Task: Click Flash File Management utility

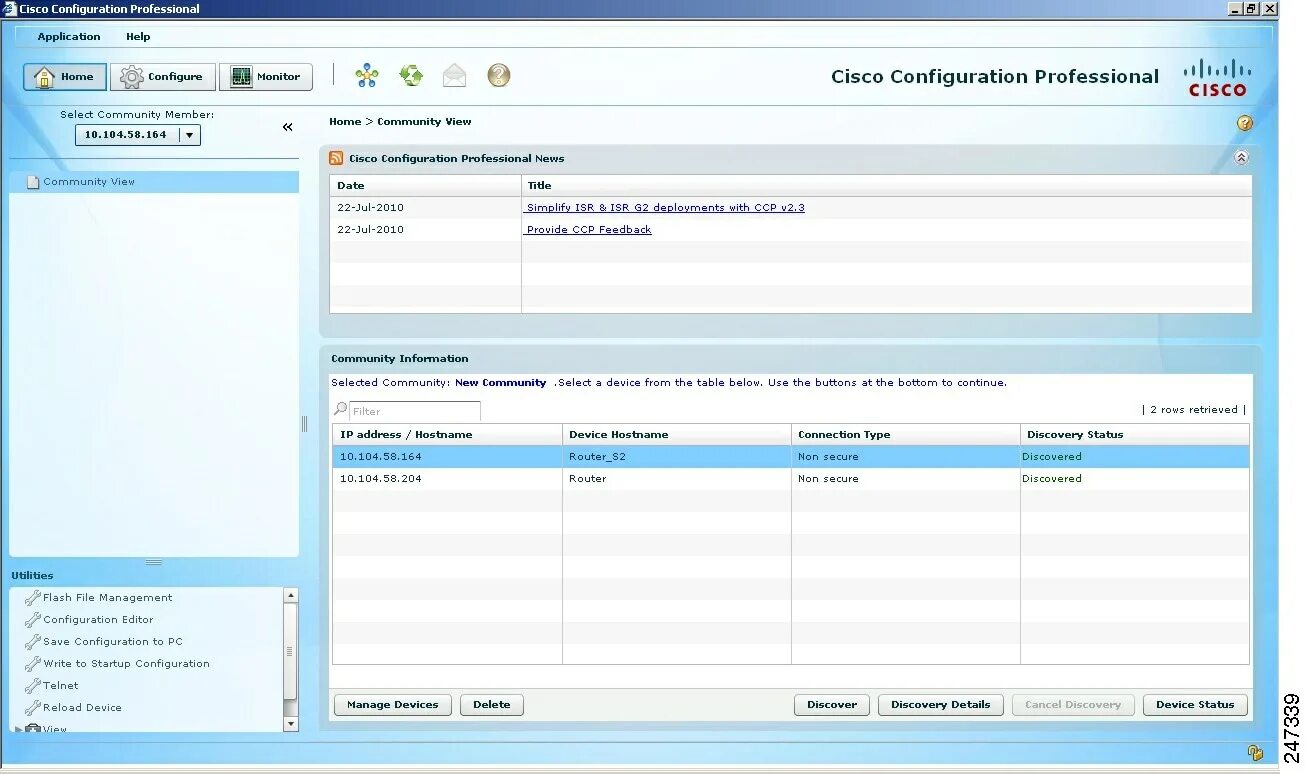Action: (108, 598)
